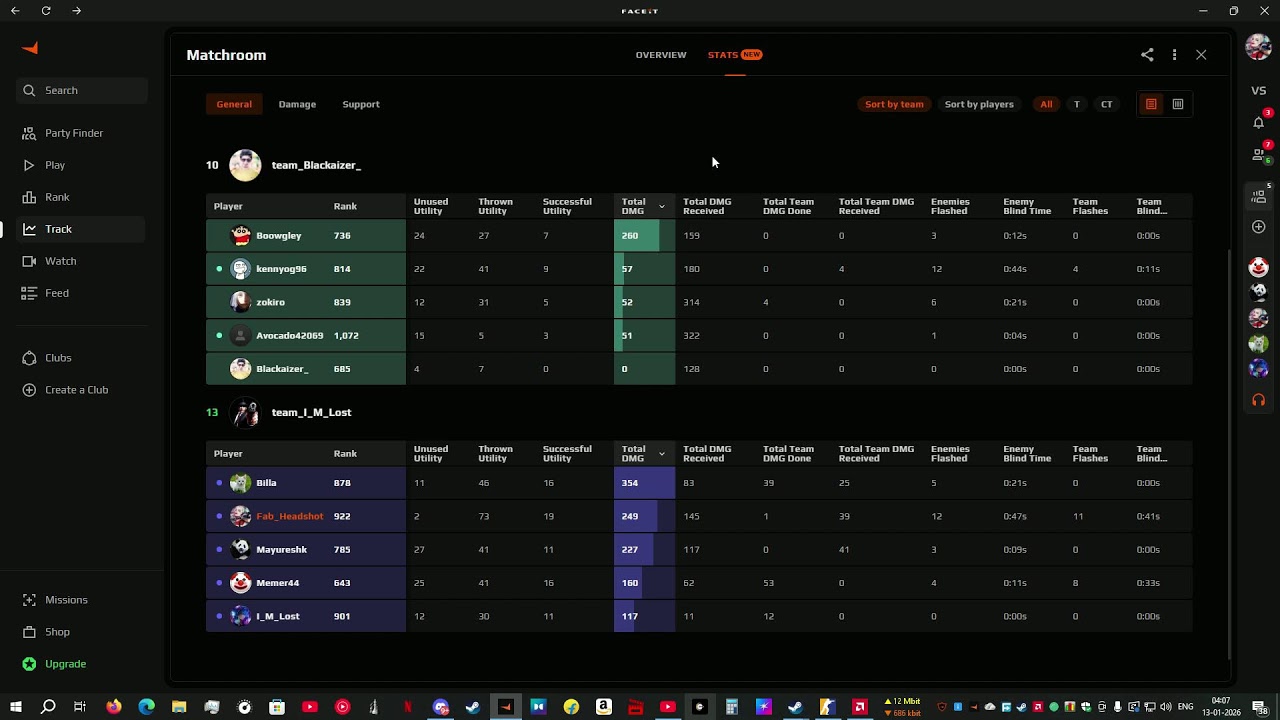Reload the page with refresh icon

pyautogui.click(x=46, y=11)
